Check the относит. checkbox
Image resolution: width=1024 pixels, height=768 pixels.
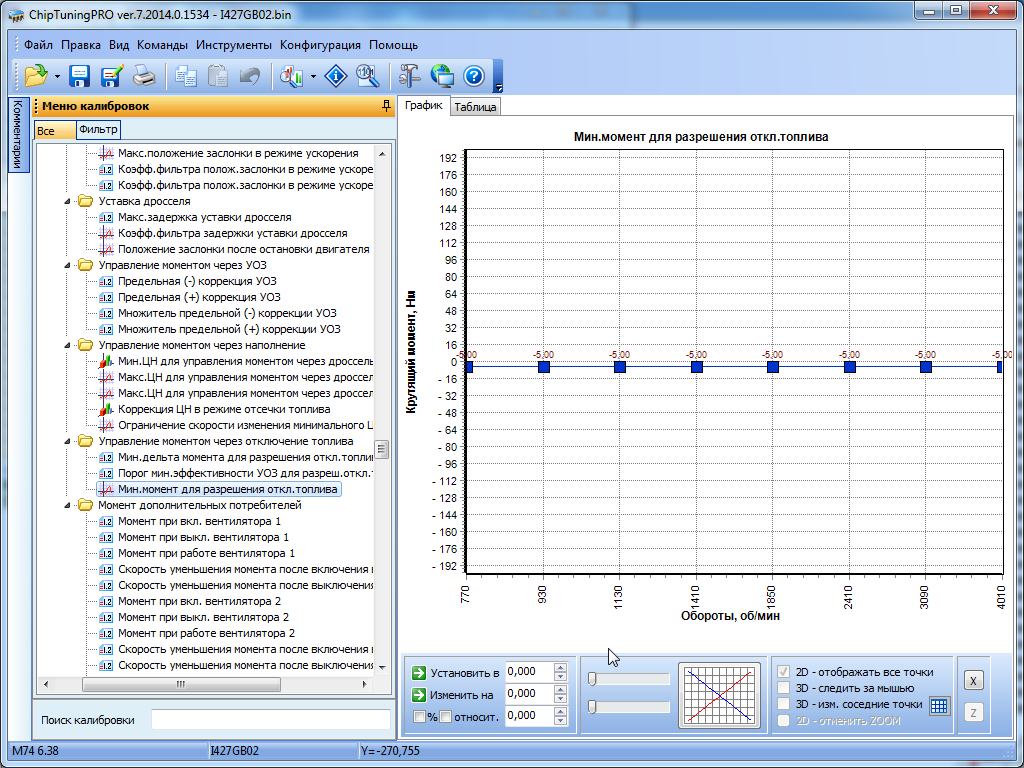(x=446, y=716)
